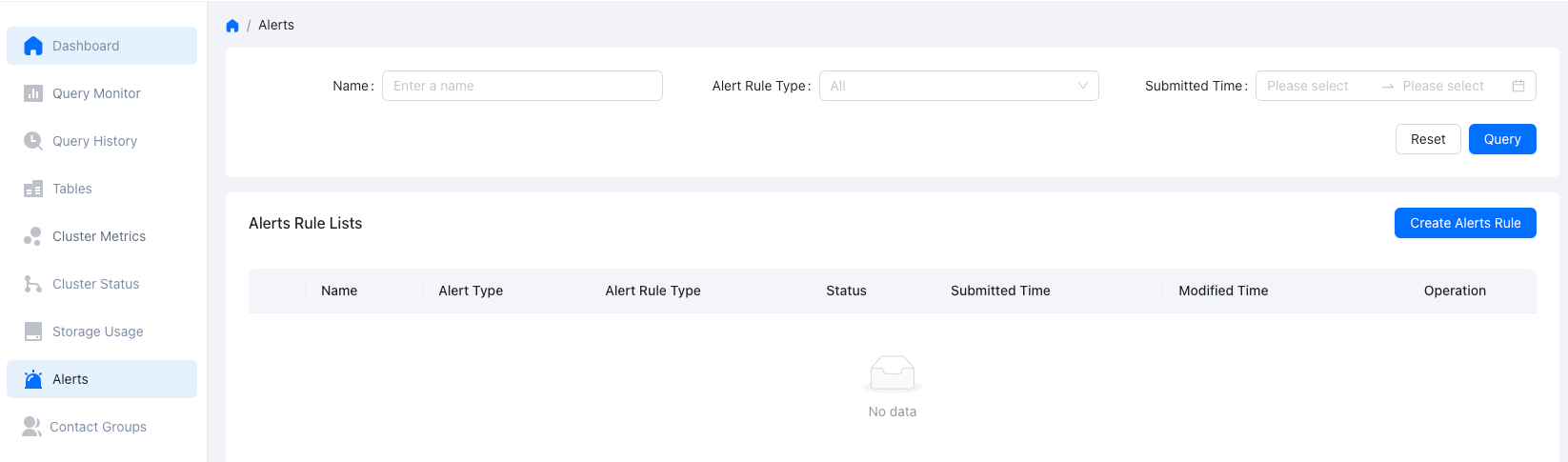Screen dimensions: 1568x462
Task: Open the Query History menu item
Action: point(94,141)
